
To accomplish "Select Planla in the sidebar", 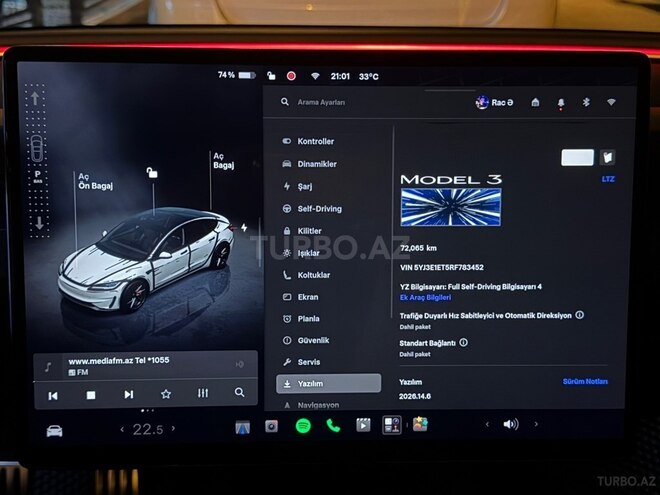I will tap(301, 319).
